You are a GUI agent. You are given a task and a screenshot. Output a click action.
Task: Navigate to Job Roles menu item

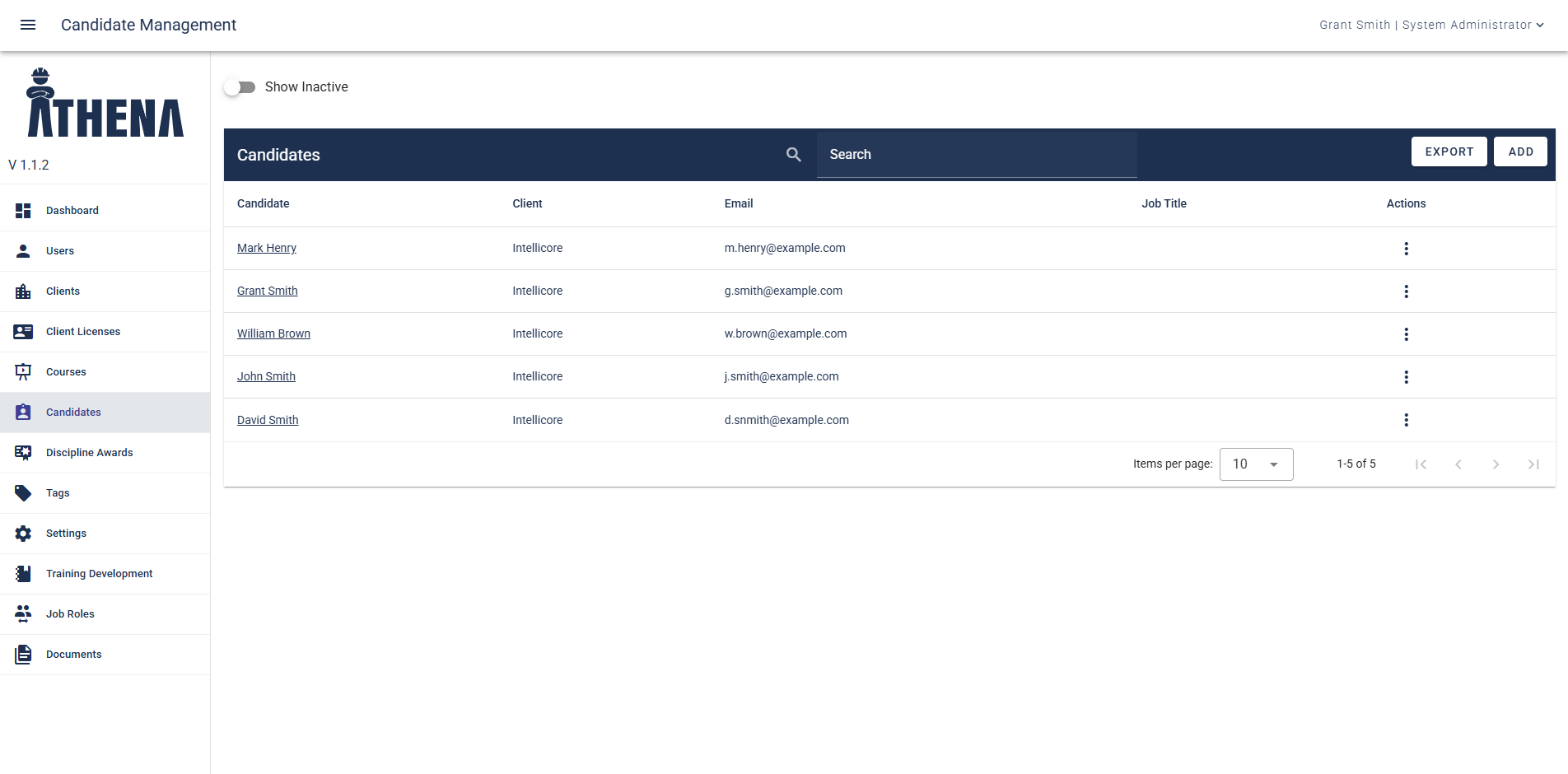pos(105,614)
